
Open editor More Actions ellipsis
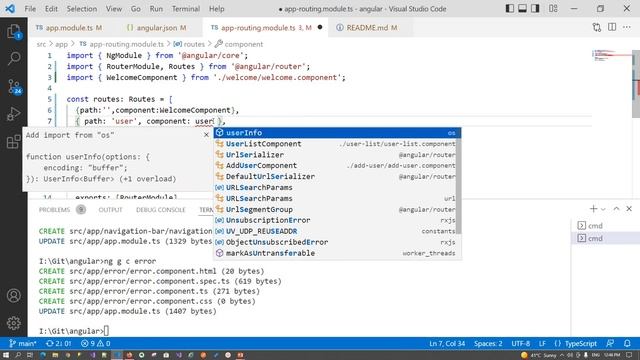tap(627, 27)
